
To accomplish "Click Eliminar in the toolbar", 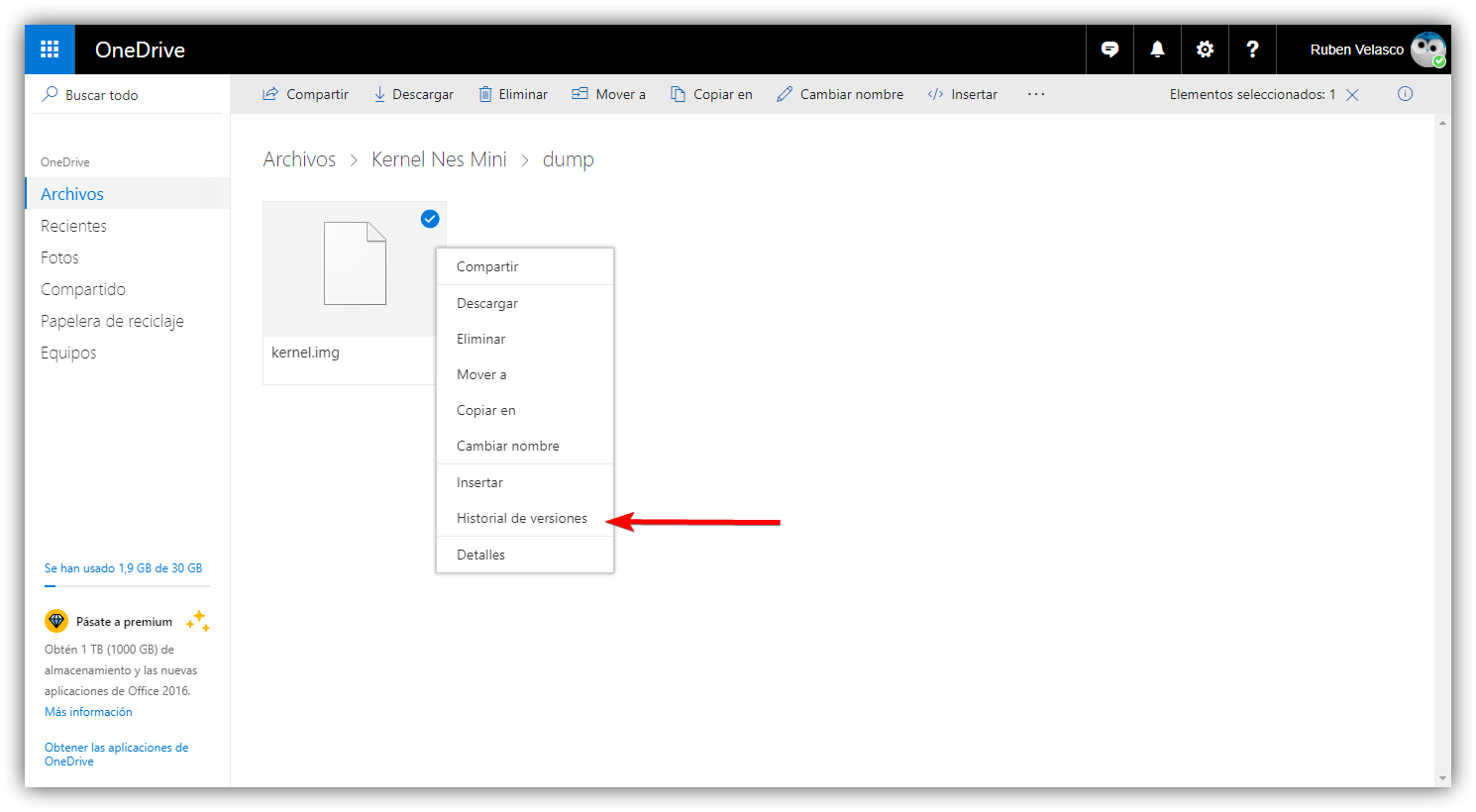I will click(512, 94).
